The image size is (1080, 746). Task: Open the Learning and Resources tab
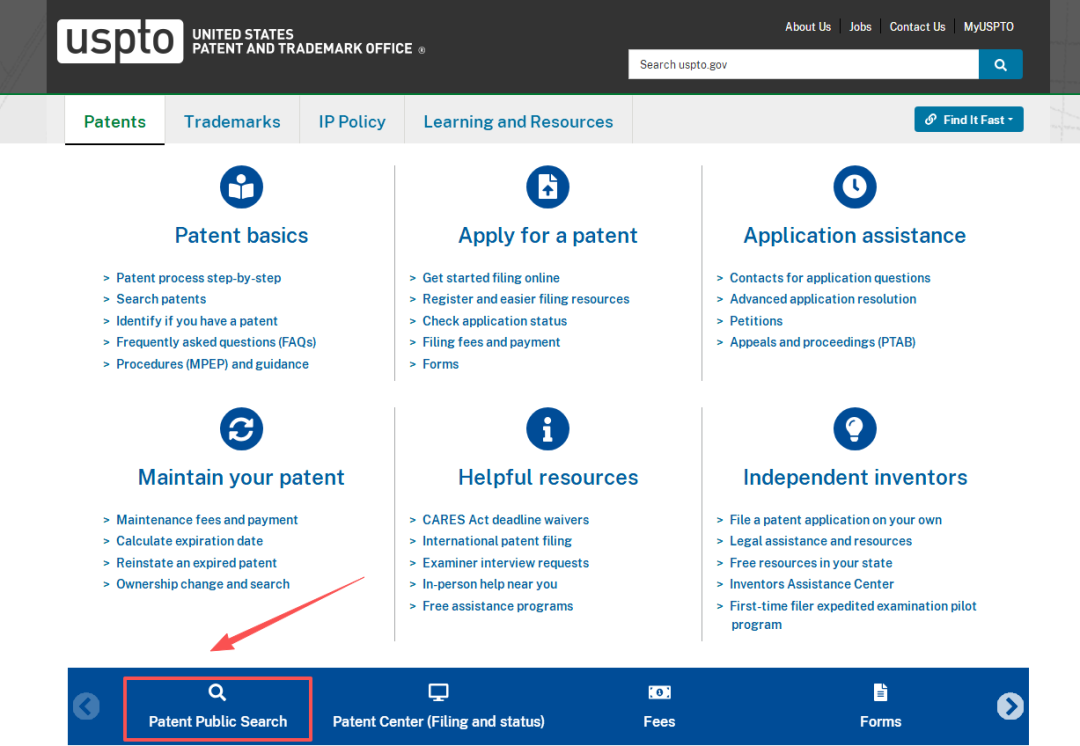click(x=518, y=122)
